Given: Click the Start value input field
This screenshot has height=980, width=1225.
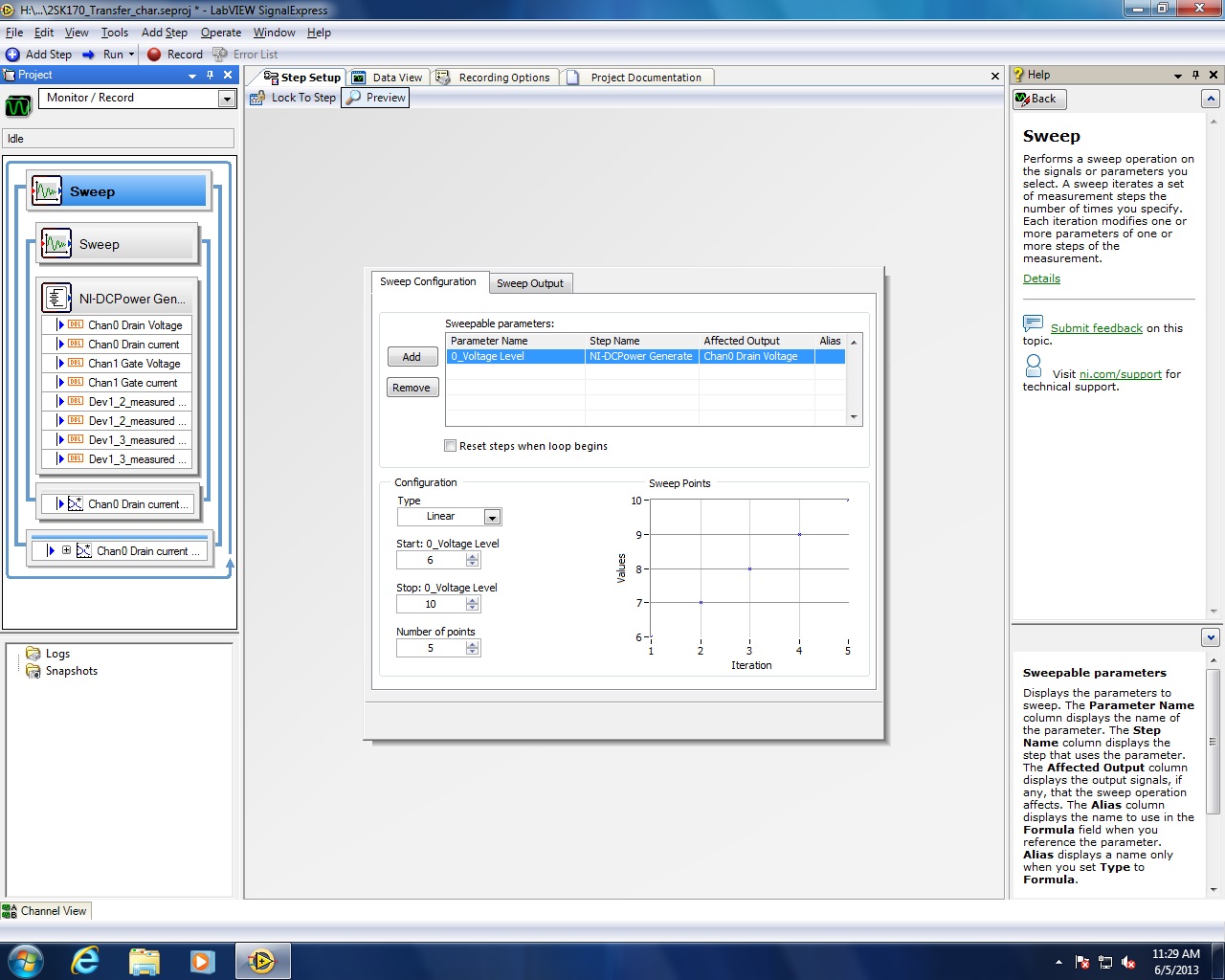Looking at the screenshot, I should point(431,561).
